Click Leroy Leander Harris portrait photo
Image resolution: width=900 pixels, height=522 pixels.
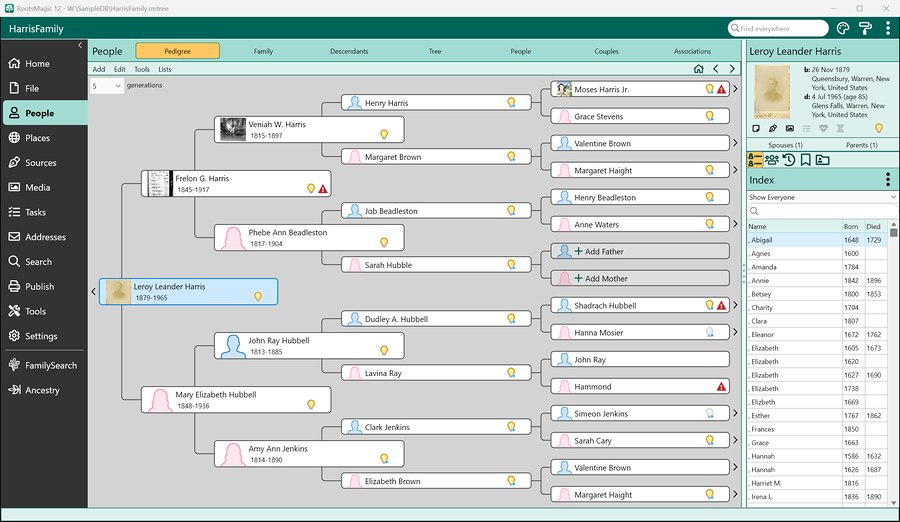(x=771, y=92)
